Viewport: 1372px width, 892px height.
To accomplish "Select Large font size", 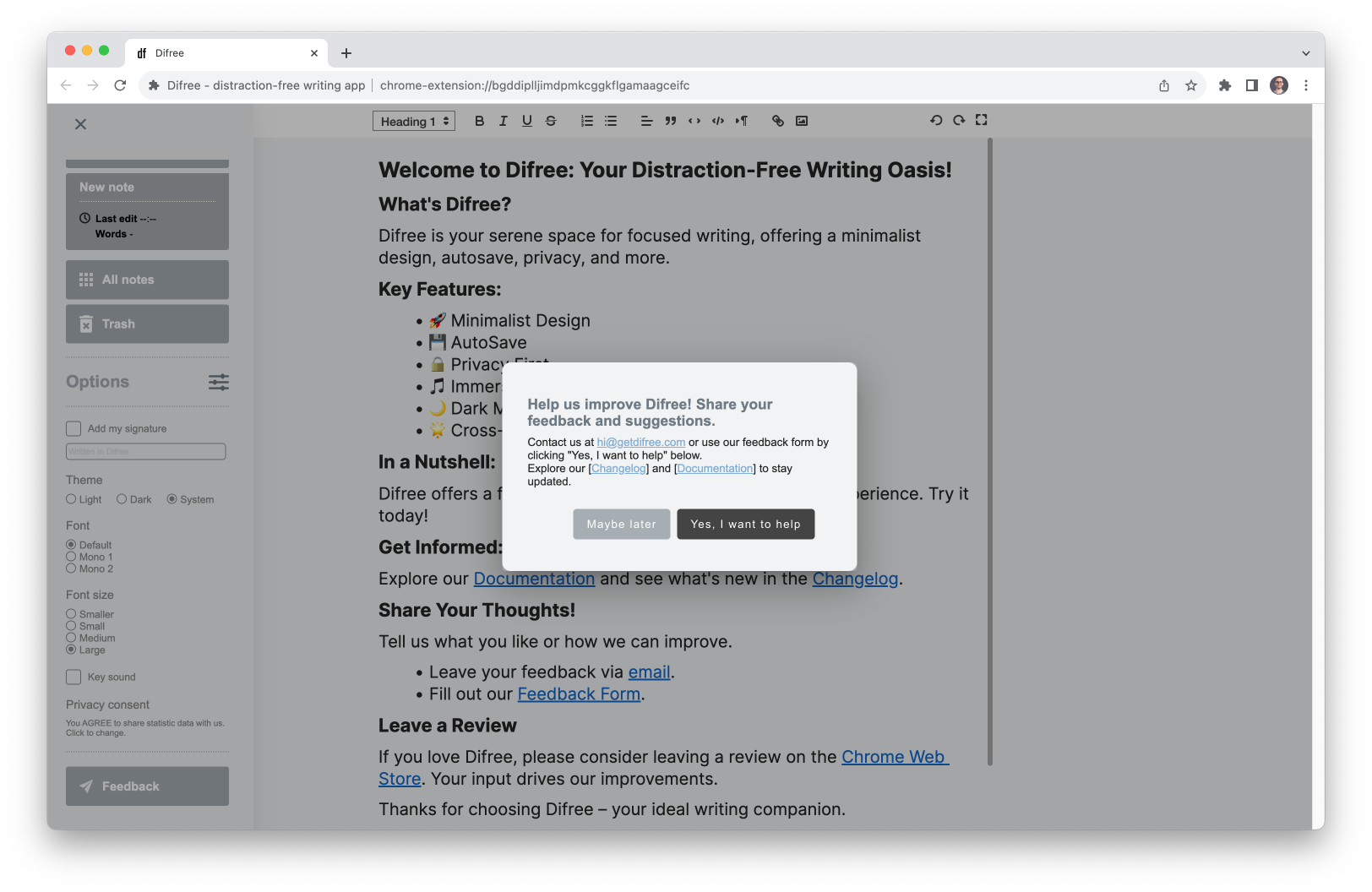I will point(71,650).
